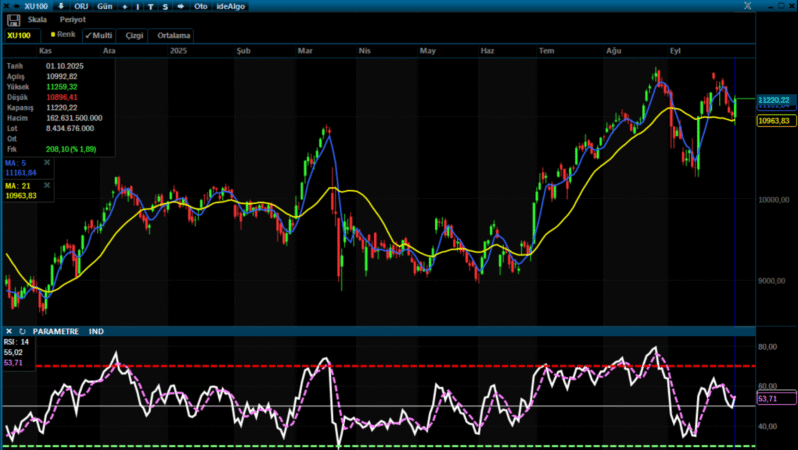The image size is (798, 450).
Task: Click the download arrow icon beside XU100
Action: [x=61, y=6]
